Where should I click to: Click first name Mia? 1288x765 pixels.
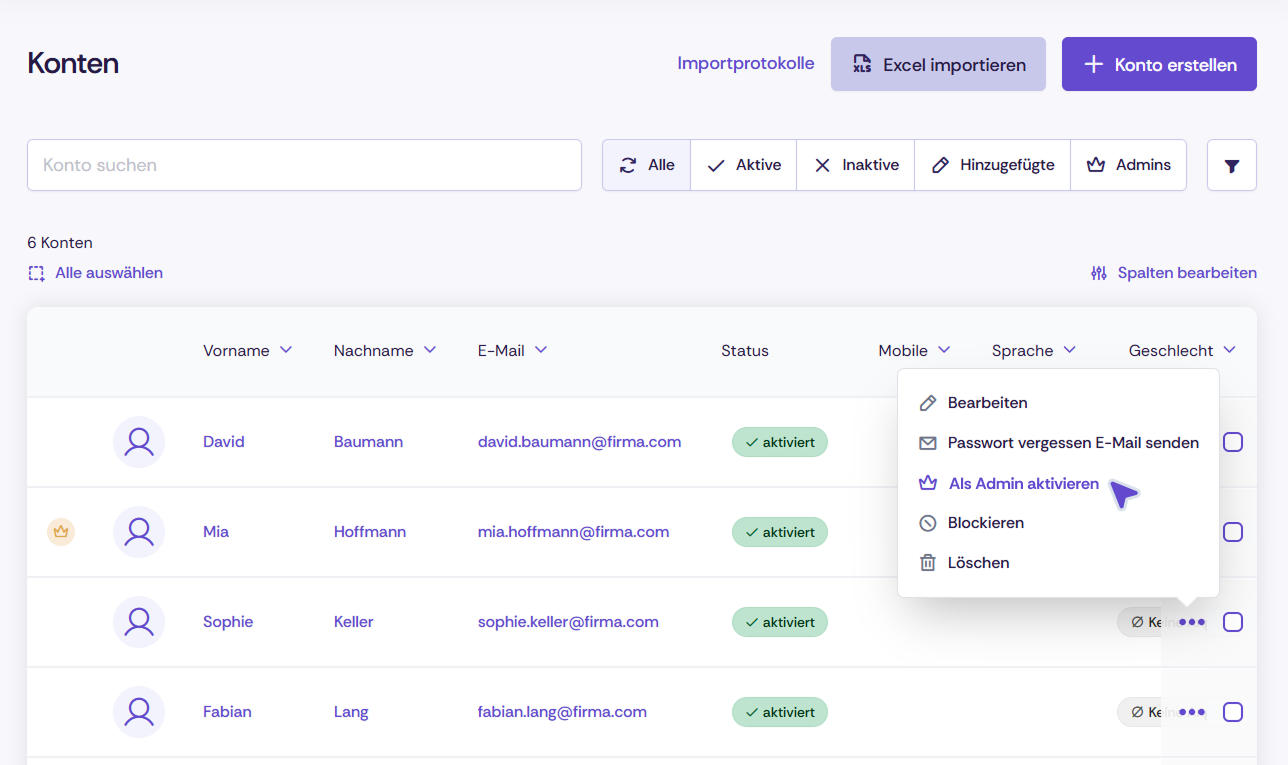click(216, 532)
